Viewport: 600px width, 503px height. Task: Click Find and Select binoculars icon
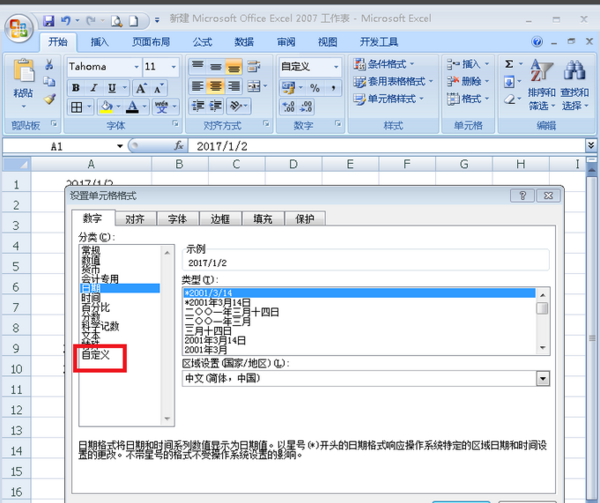click(x=574, y=71)
